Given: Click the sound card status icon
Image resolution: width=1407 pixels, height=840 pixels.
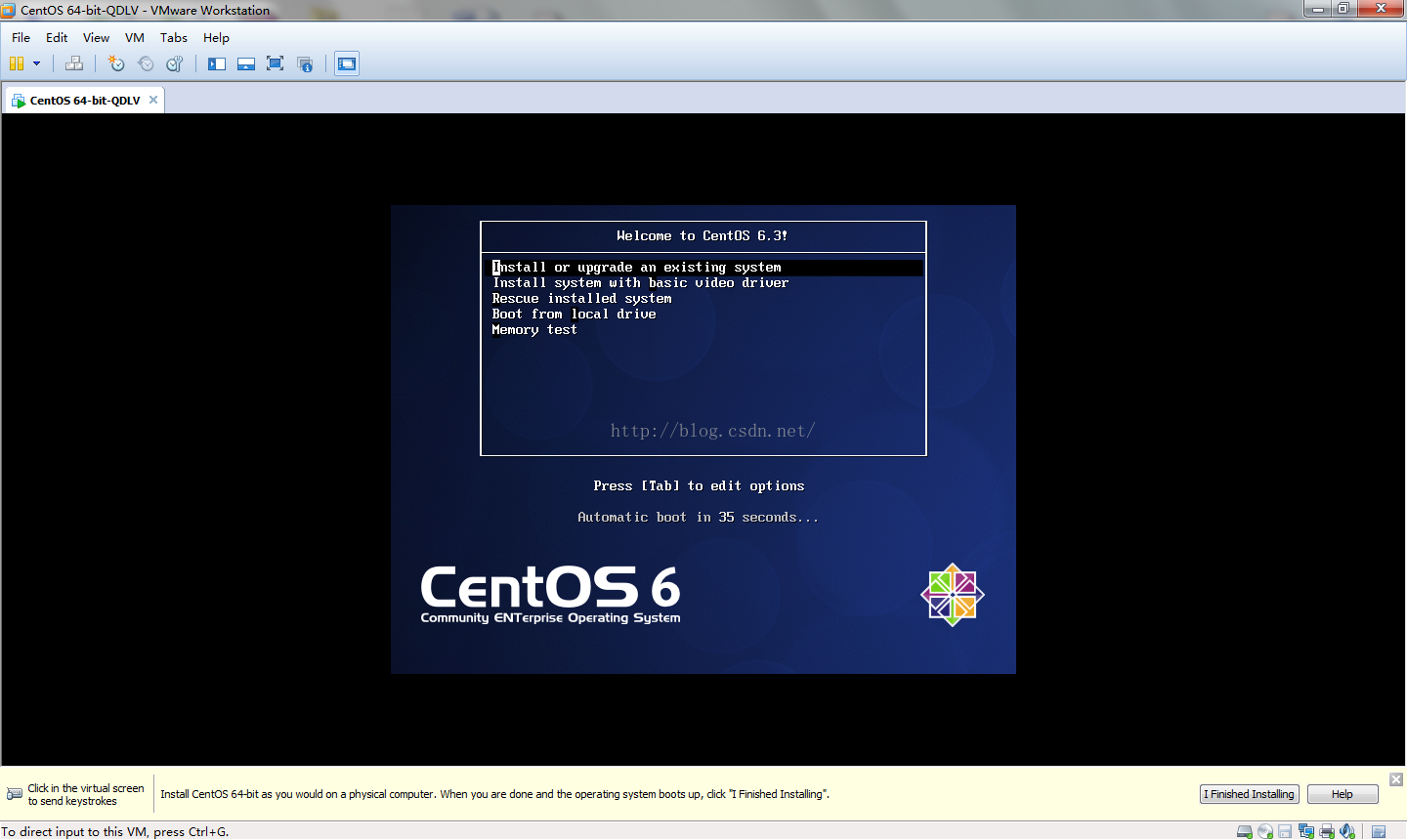Looking at the screenshot, I should (1347, 831).
